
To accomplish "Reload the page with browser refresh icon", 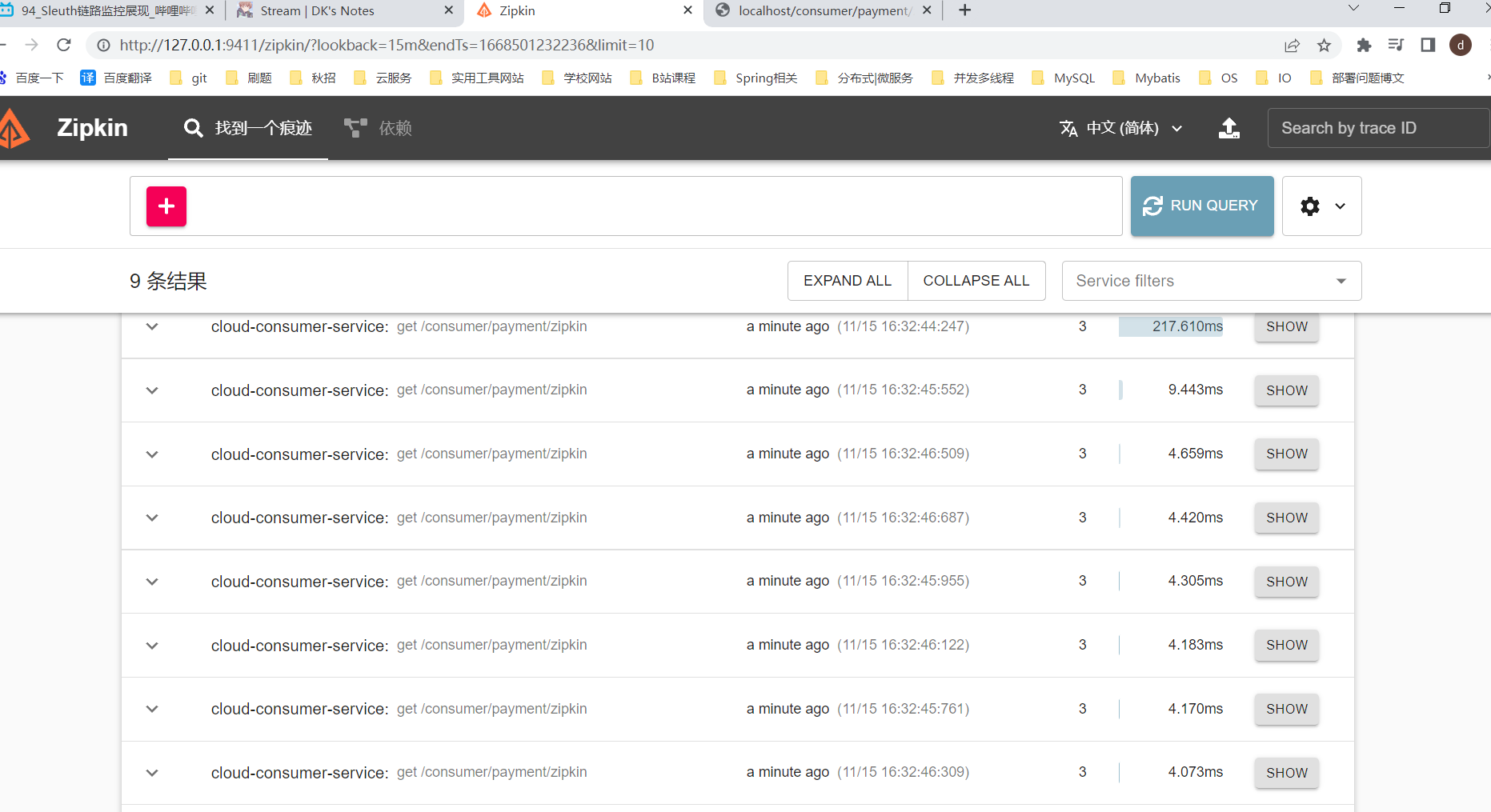I will coord(64,45).
